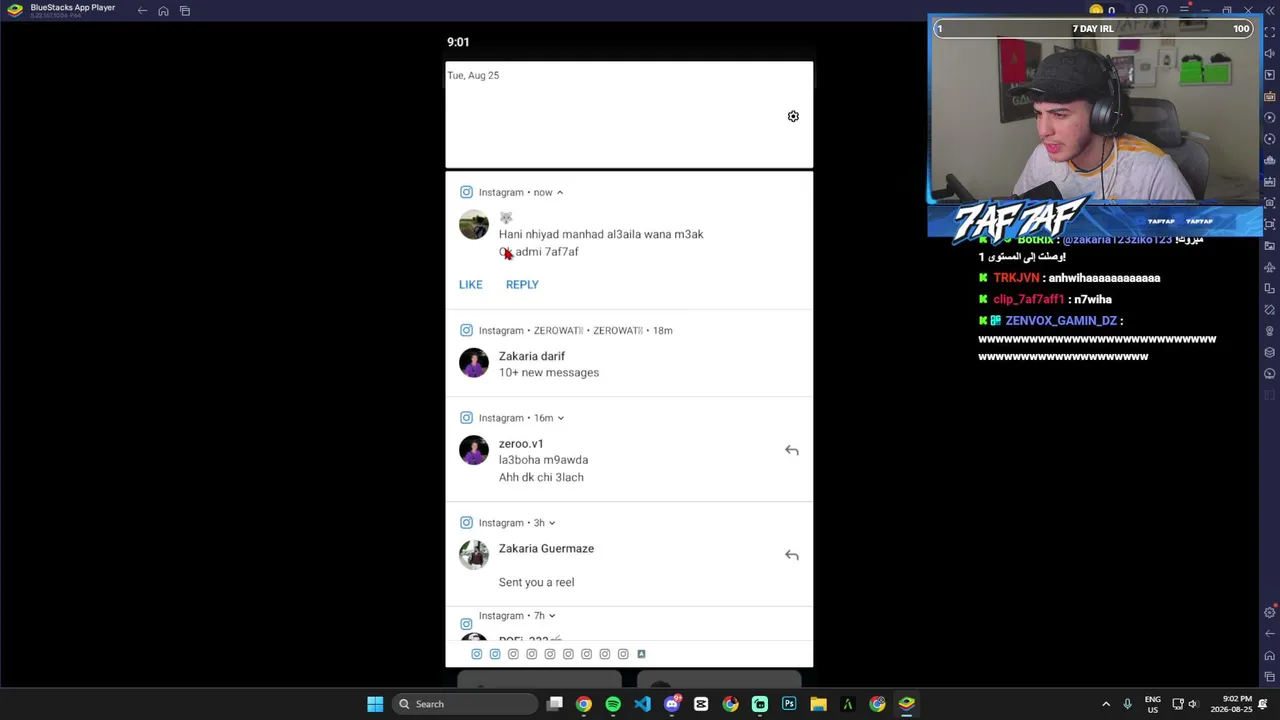Tap avatar of the newest Instagram message
Viewport: 1280px width, 720px height.
(474, 225)
